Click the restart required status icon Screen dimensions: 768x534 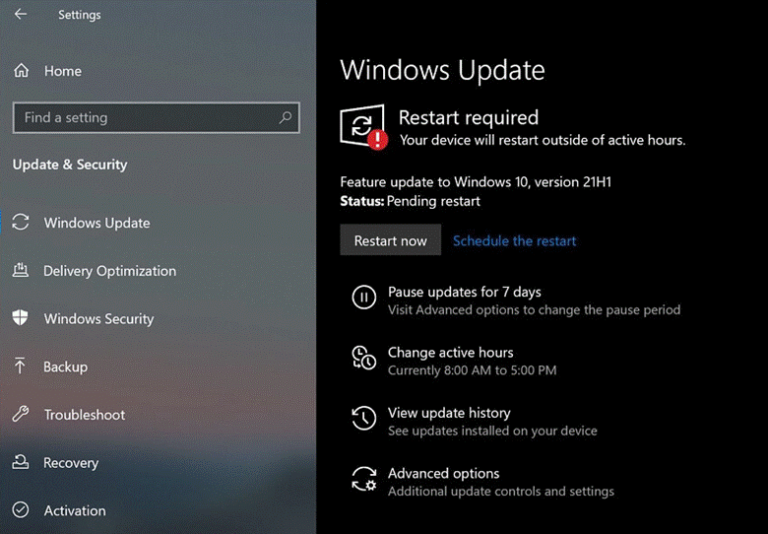pos(363,126)
